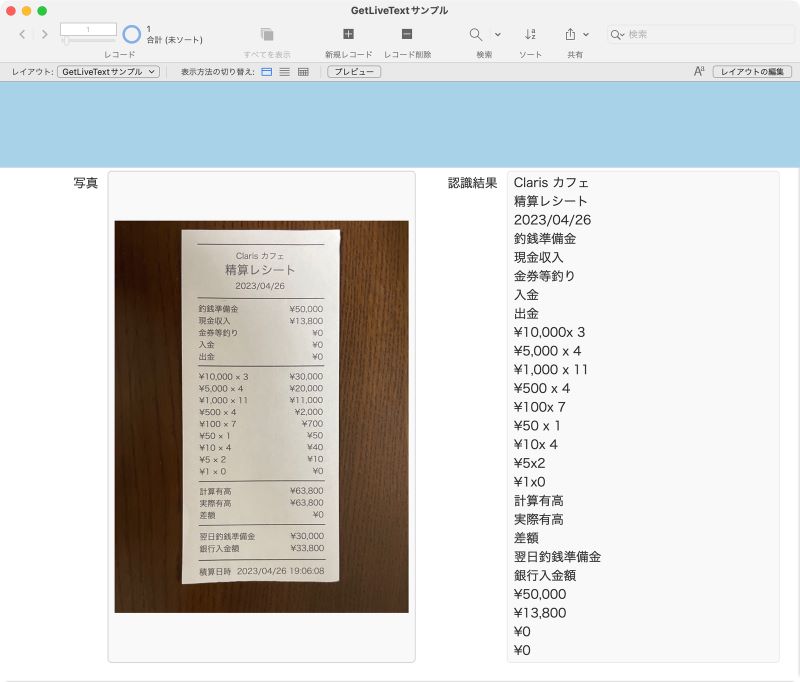Click the '¥13,800' result line

pyautogui.click(x=540, y=613)
